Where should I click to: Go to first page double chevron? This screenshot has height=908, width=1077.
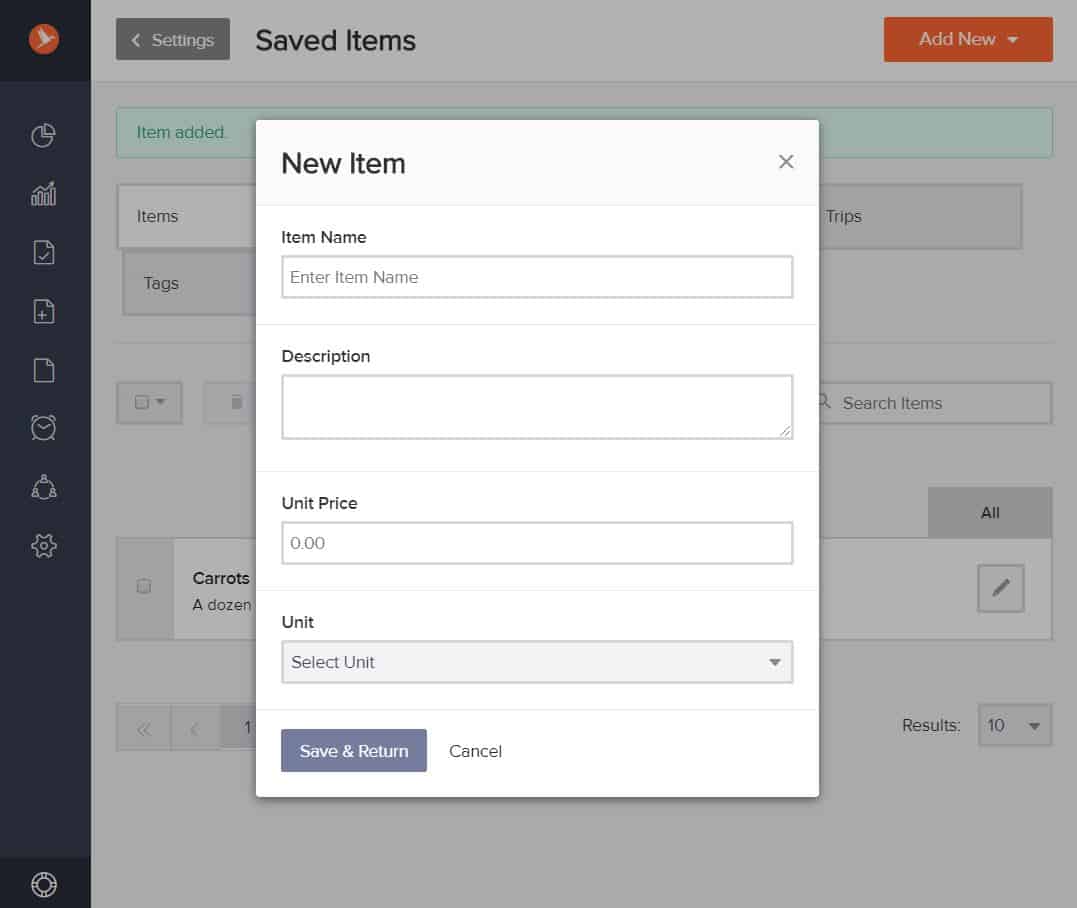point(144,728)
